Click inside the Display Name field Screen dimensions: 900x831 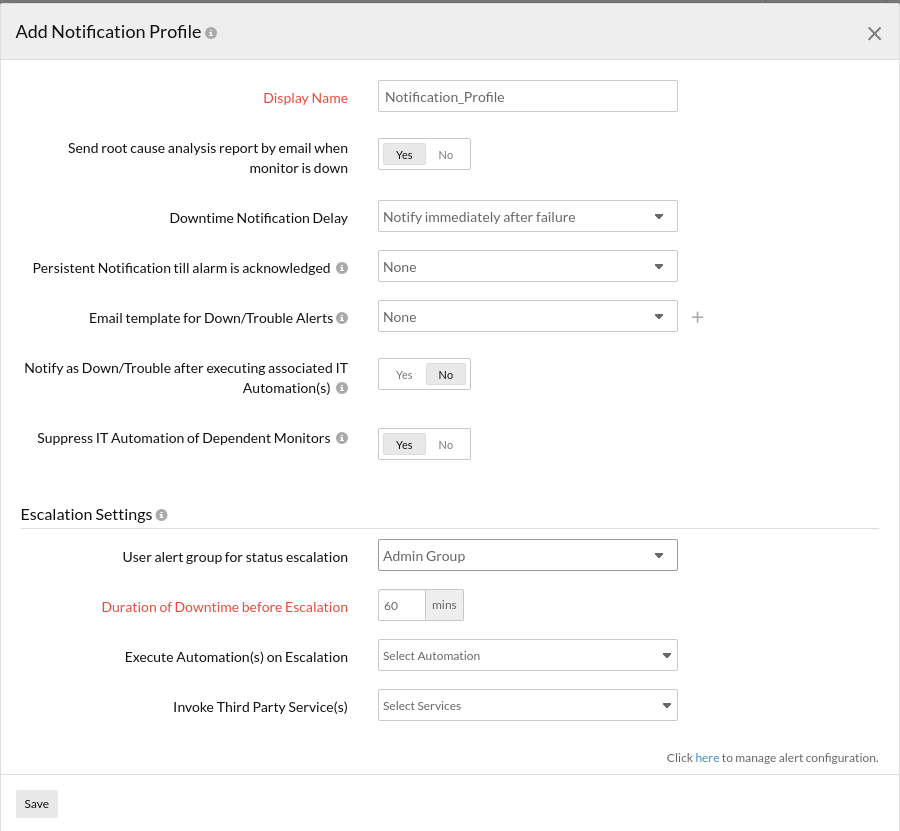pyautogui.click(x=527, y=96)
